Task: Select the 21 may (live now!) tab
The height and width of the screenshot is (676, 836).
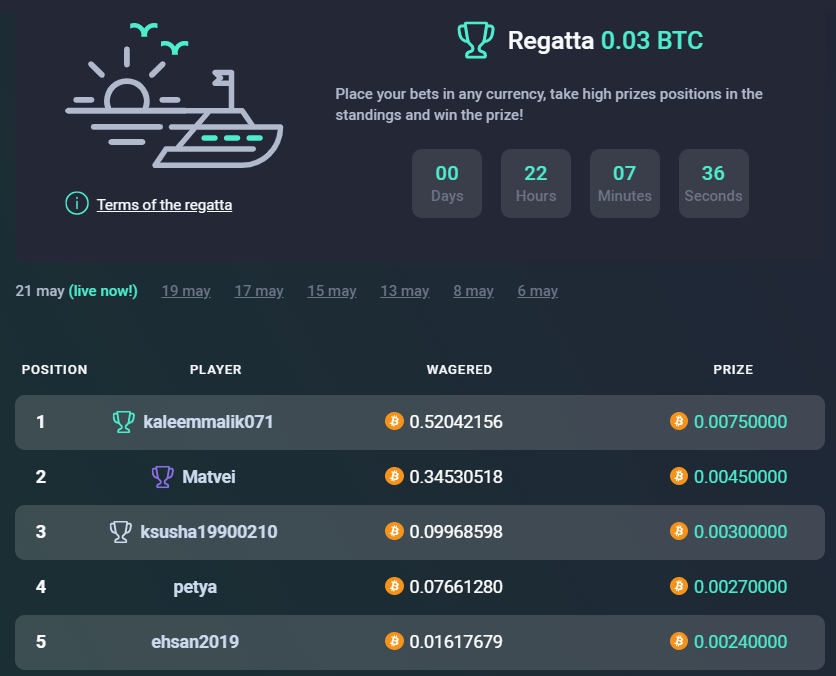Action: pyautogui.click(x=76, y=291)
